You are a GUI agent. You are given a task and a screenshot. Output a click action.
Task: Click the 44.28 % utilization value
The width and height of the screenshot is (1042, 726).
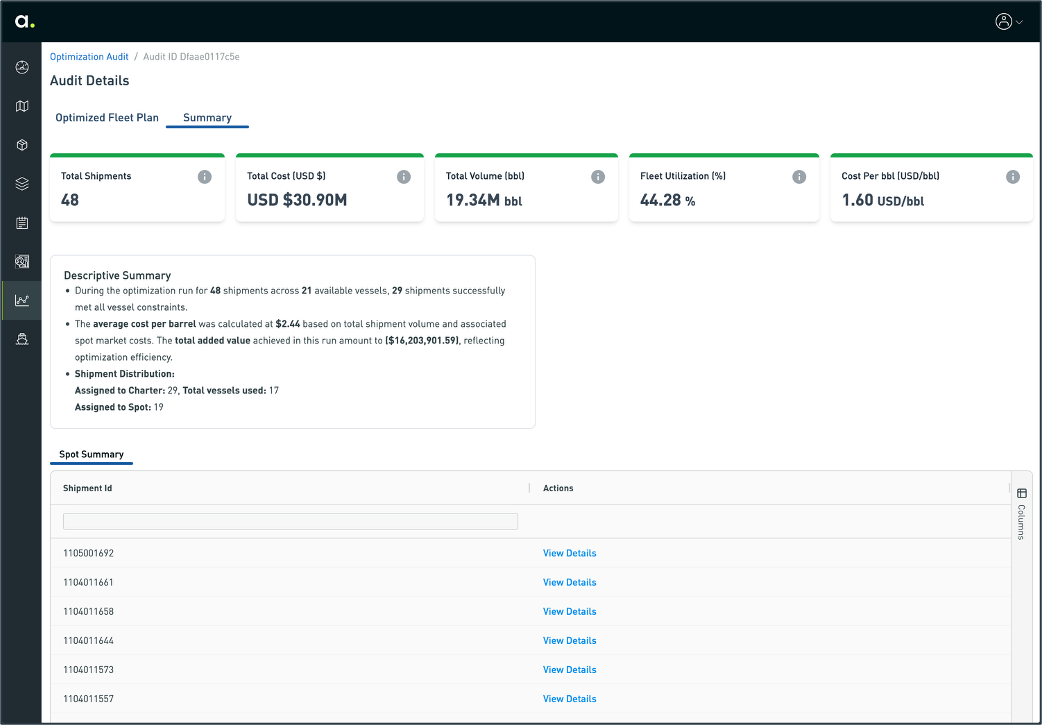pyautogui.click(x=668, y=200)
